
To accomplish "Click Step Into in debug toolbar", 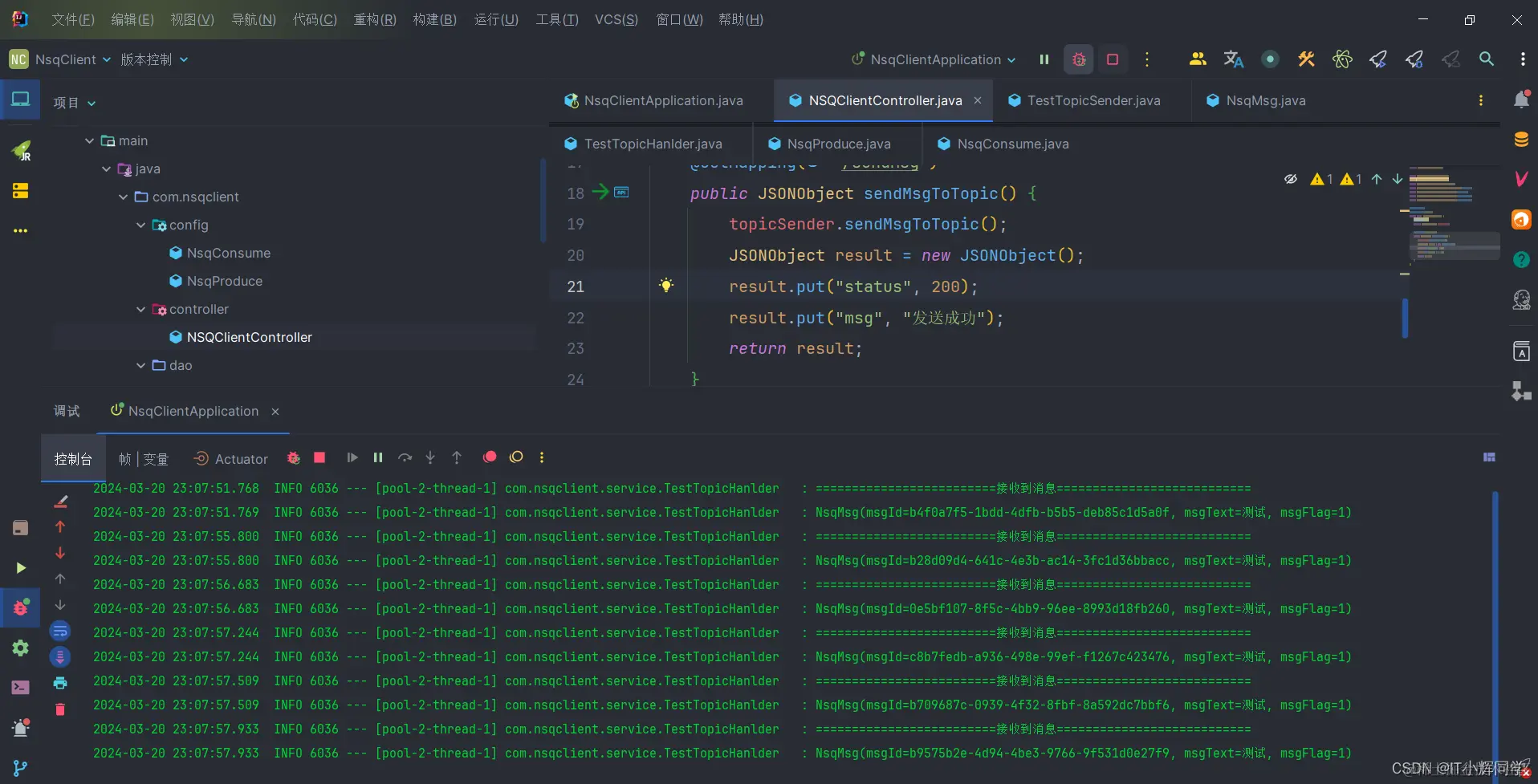I will pos(430,457).
